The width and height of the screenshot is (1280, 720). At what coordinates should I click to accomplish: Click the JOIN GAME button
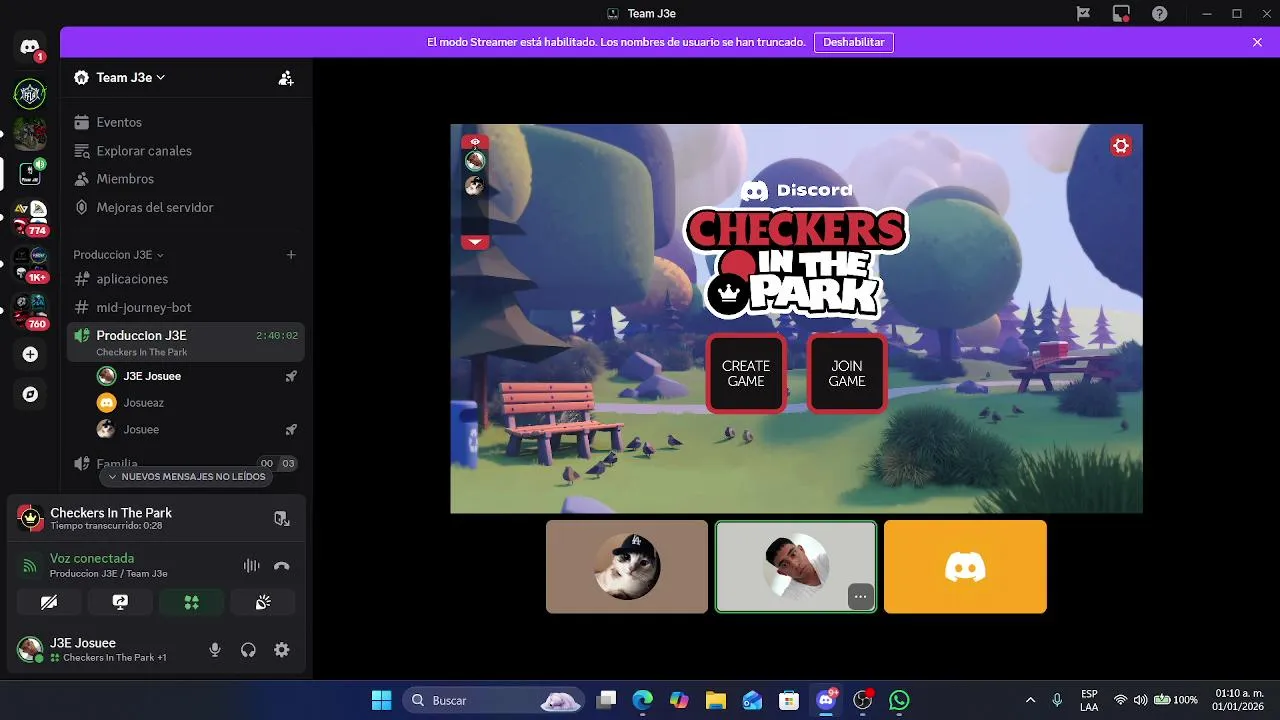point(847,374)
